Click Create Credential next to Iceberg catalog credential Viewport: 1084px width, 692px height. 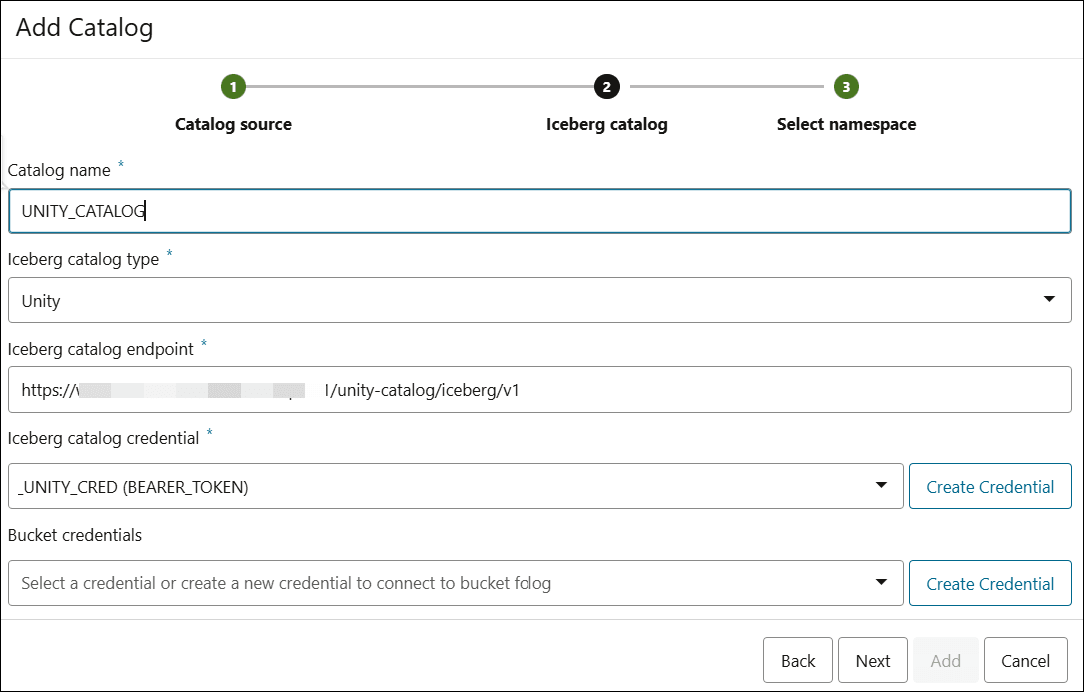990,486
